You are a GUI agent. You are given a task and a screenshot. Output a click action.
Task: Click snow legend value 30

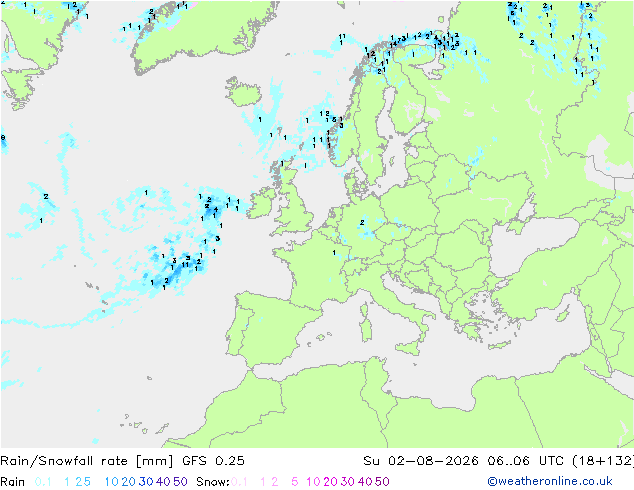(348, 482)
